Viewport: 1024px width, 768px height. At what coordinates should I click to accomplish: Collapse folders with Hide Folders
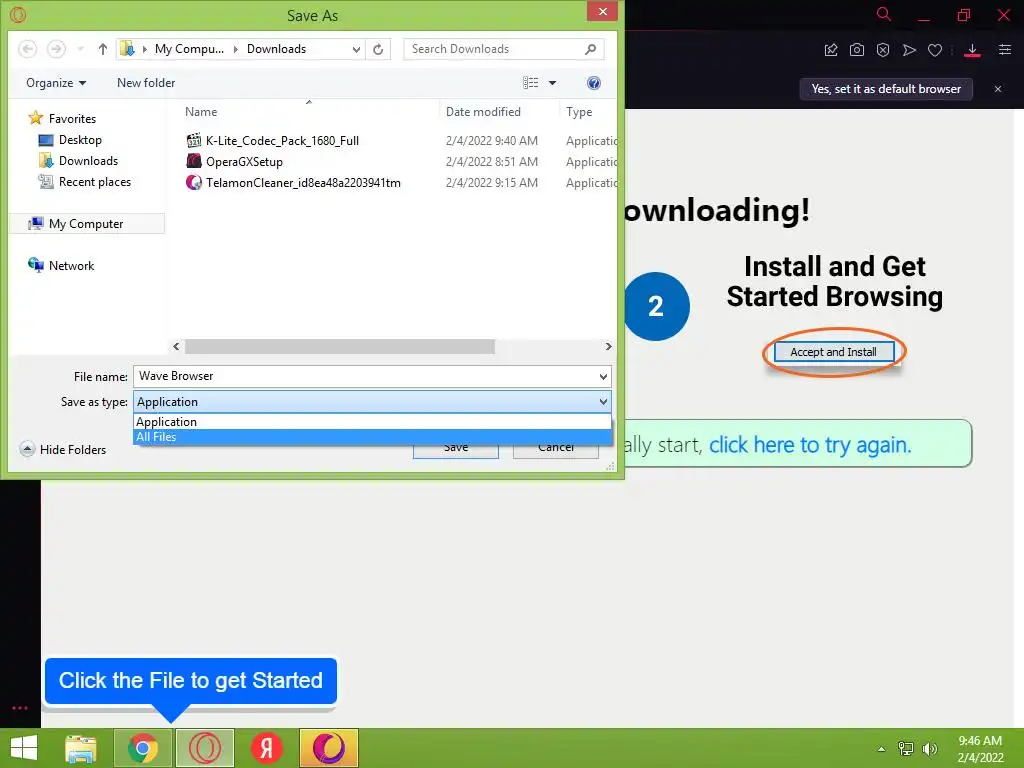tap(63, 449)
